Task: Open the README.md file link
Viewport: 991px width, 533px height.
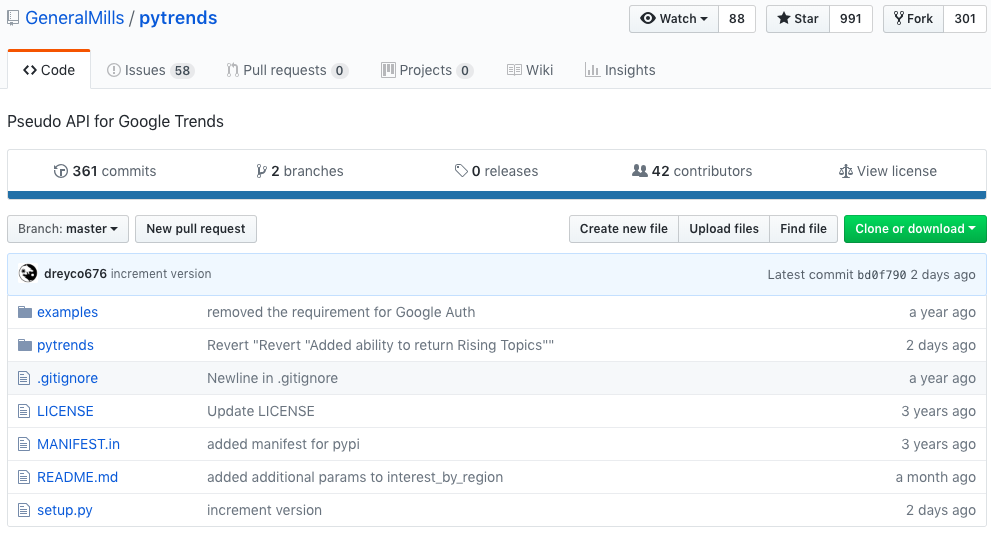Action: pyautogui.click(x=77, y=477)
